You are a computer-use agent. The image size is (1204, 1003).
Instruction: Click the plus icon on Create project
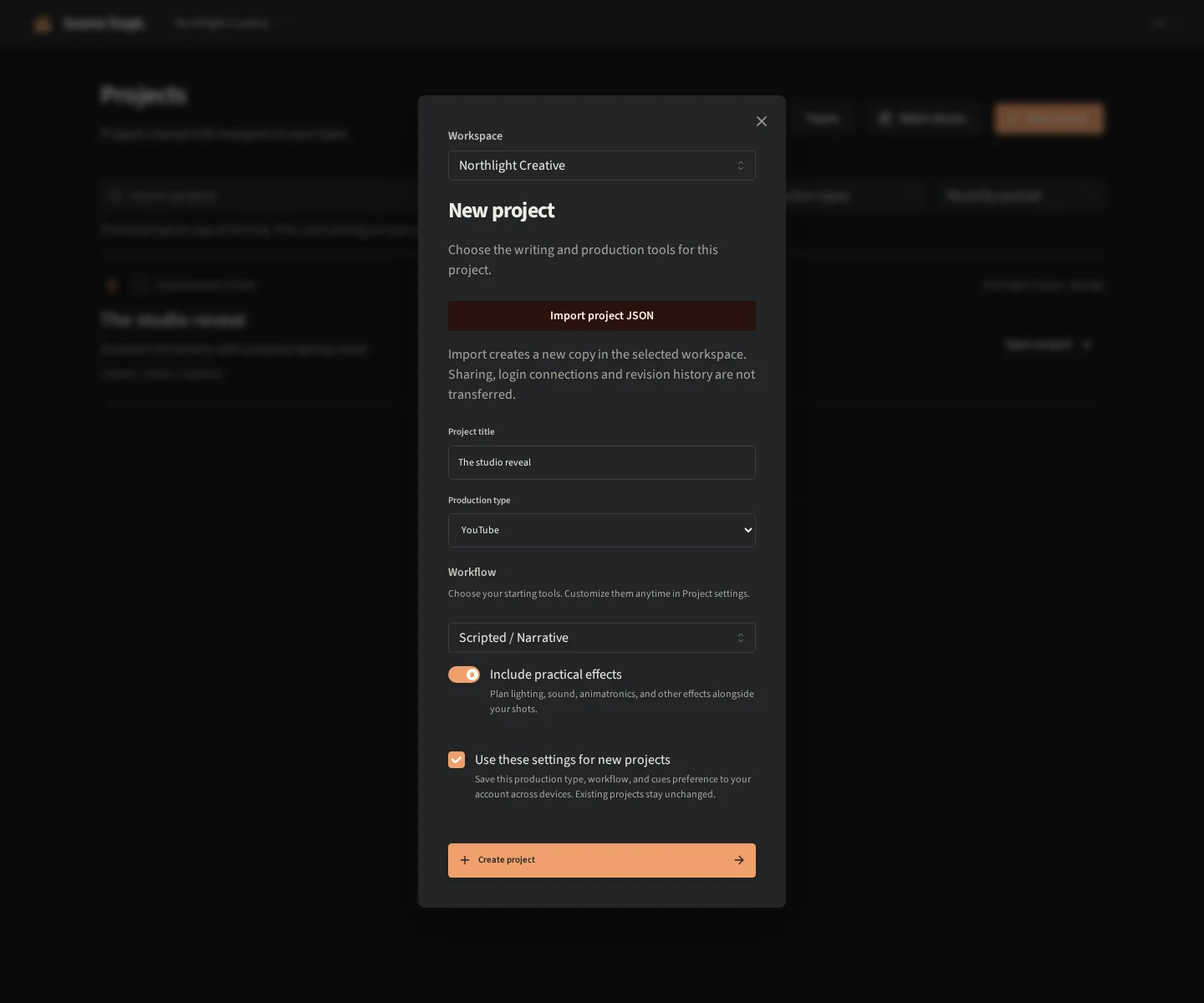point(465,860)
